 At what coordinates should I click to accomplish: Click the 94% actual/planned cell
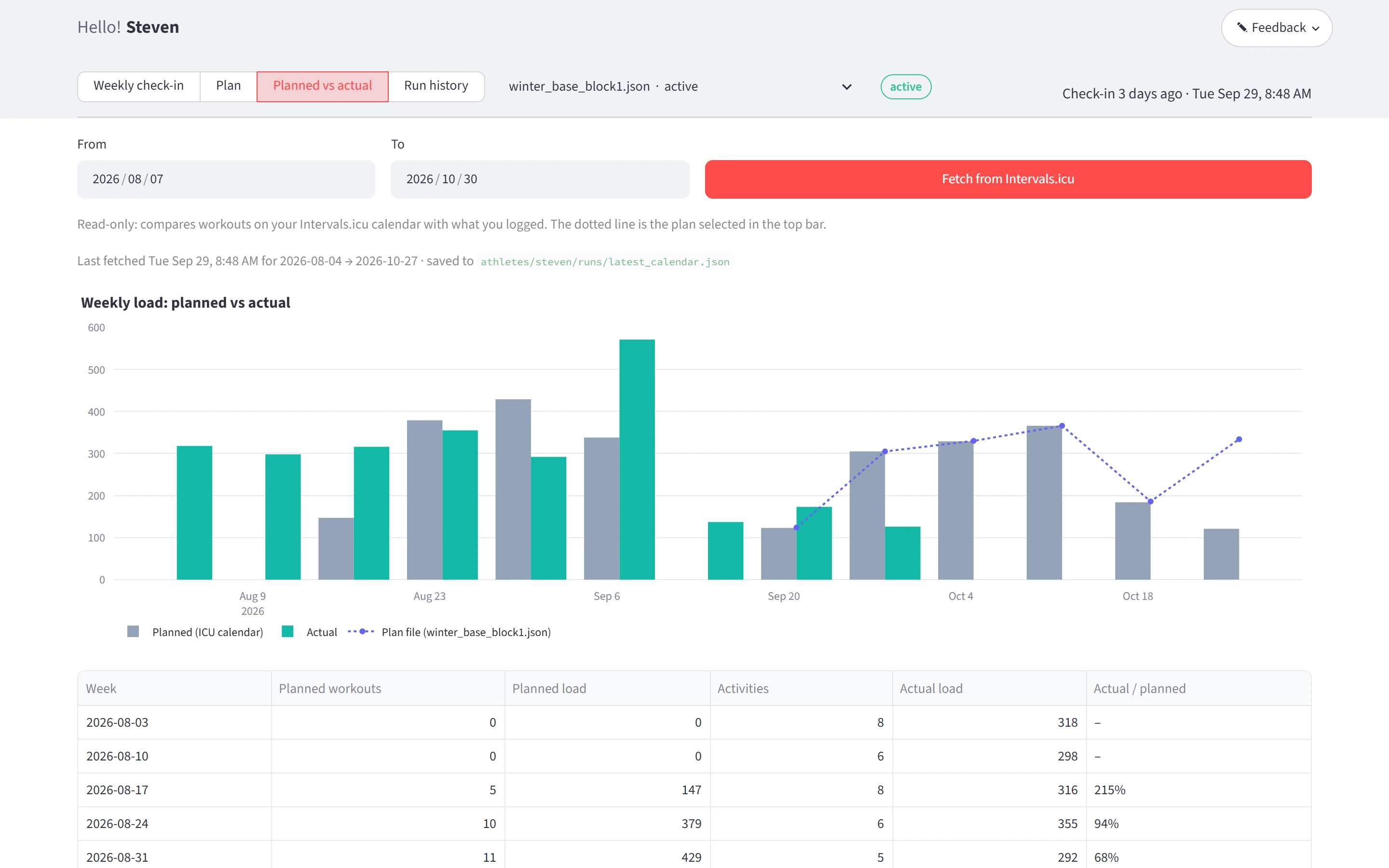click(1198, 824)
